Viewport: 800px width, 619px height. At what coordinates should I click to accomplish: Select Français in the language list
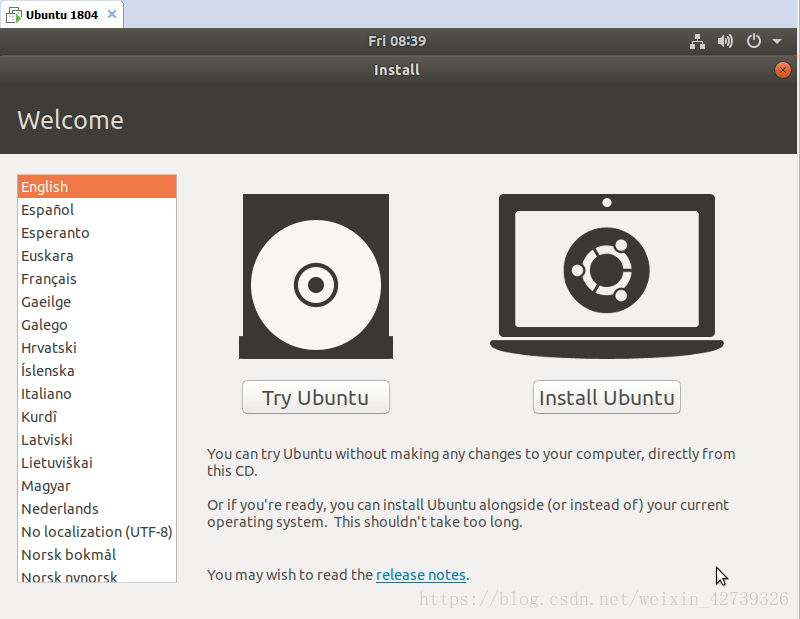pyautogui.click(x=97, y=279)
